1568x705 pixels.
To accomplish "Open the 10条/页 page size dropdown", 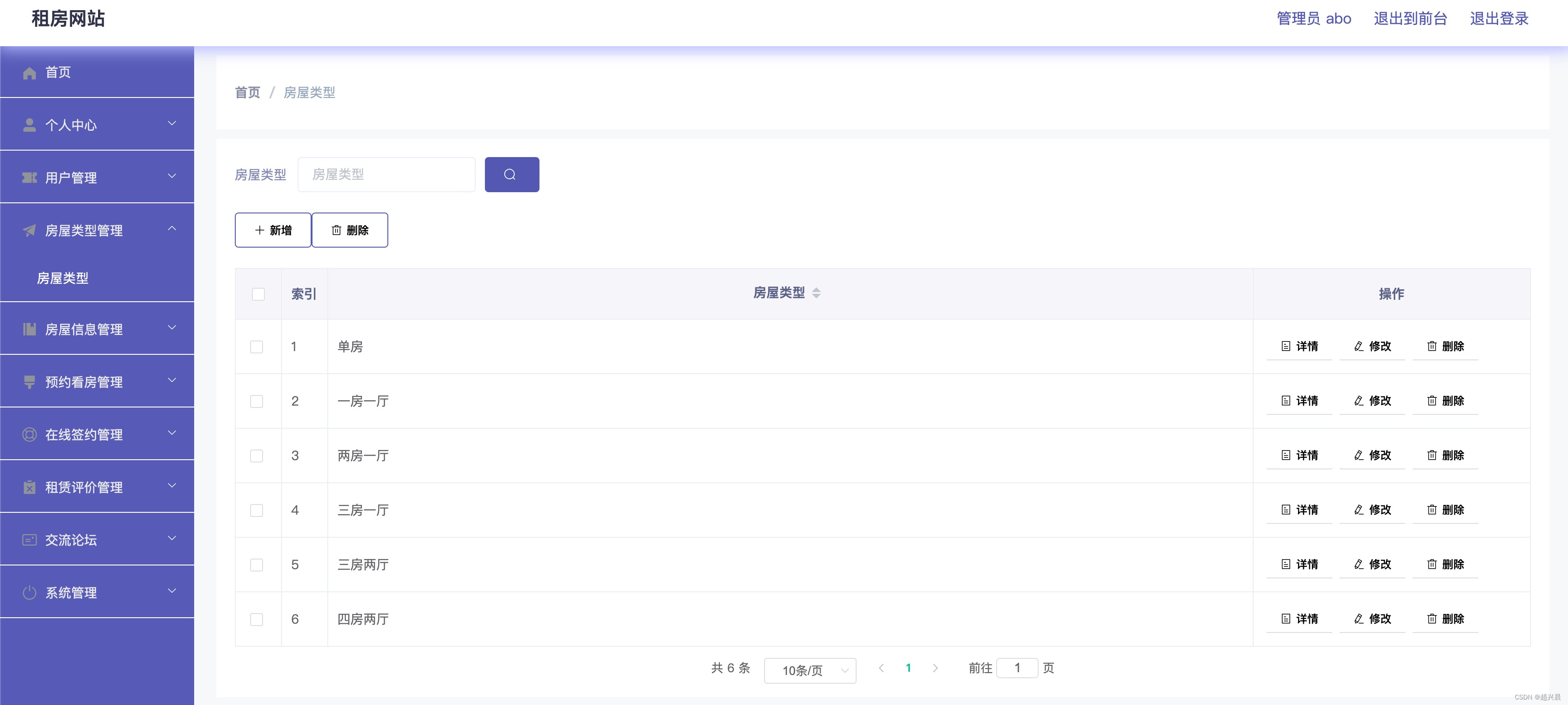I will tap(810, 670).
